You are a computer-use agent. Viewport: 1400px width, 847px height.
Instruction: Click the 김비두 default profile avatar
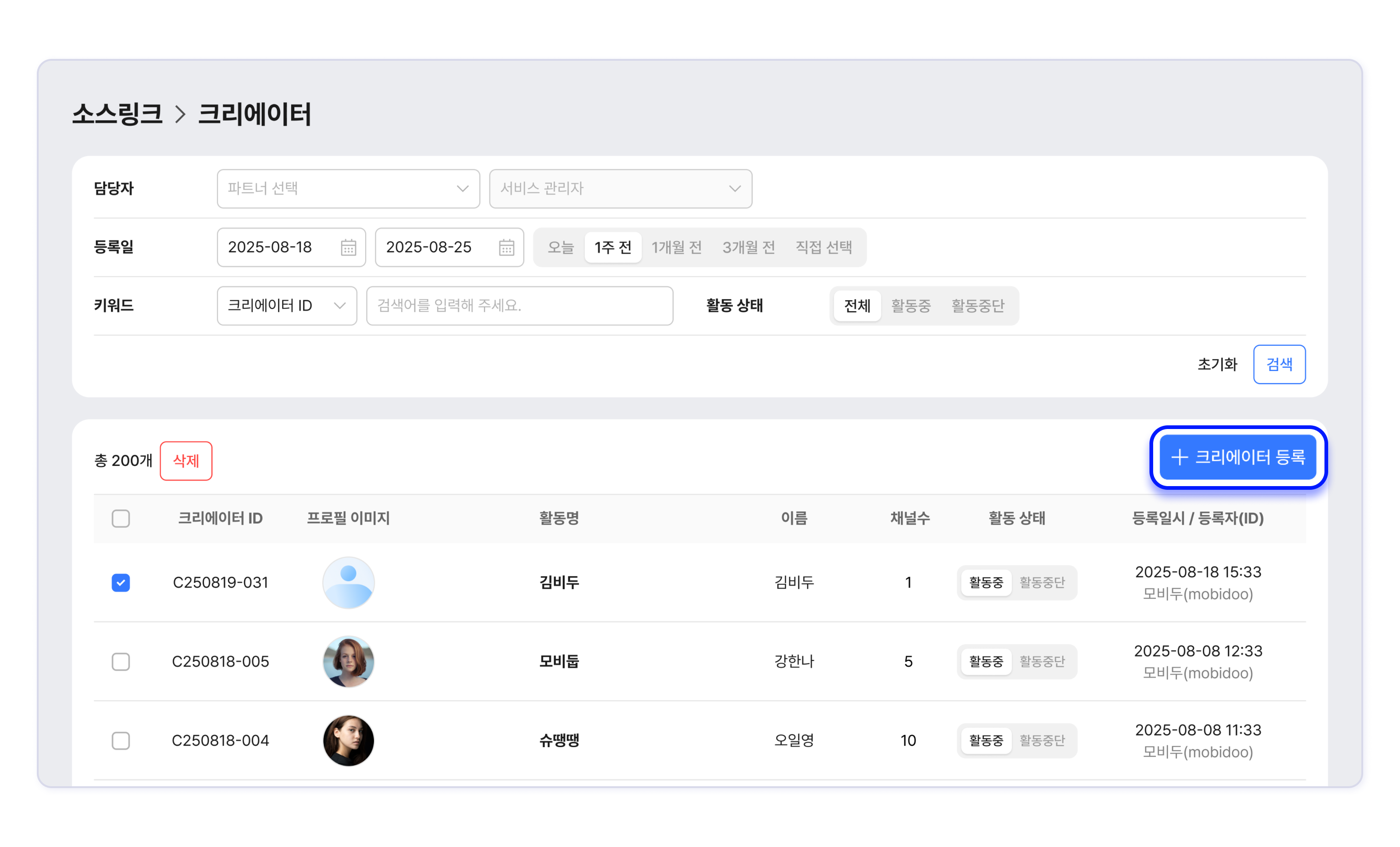[348, 582]
